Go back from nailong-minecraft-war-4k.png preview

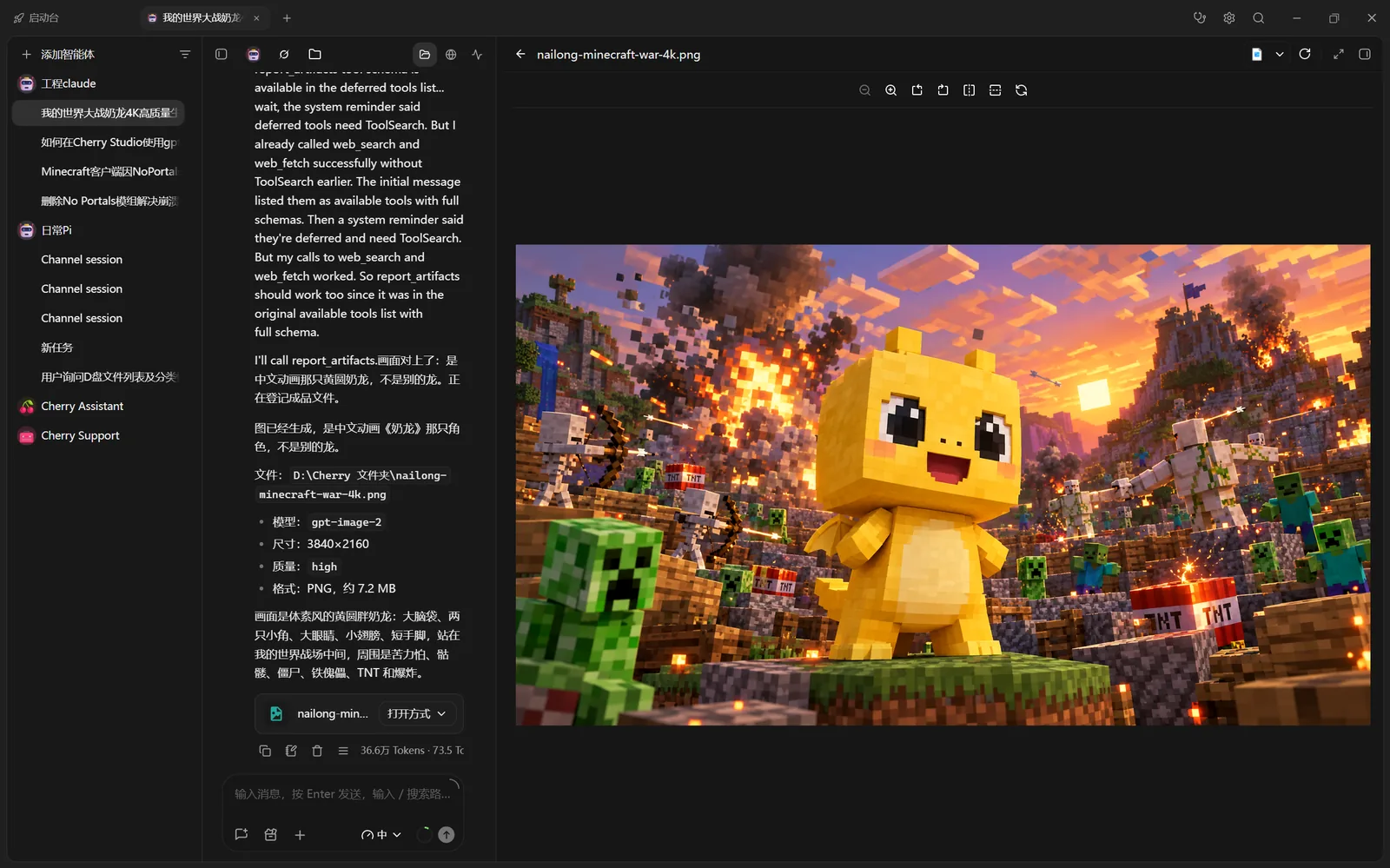[520, 54]
